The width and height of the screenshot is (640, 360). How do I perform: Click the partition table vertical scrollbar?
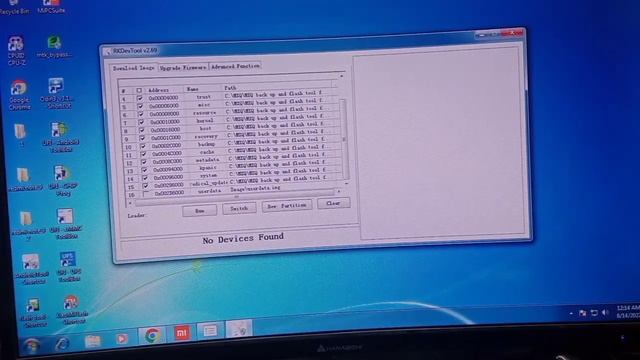point(344,139)
